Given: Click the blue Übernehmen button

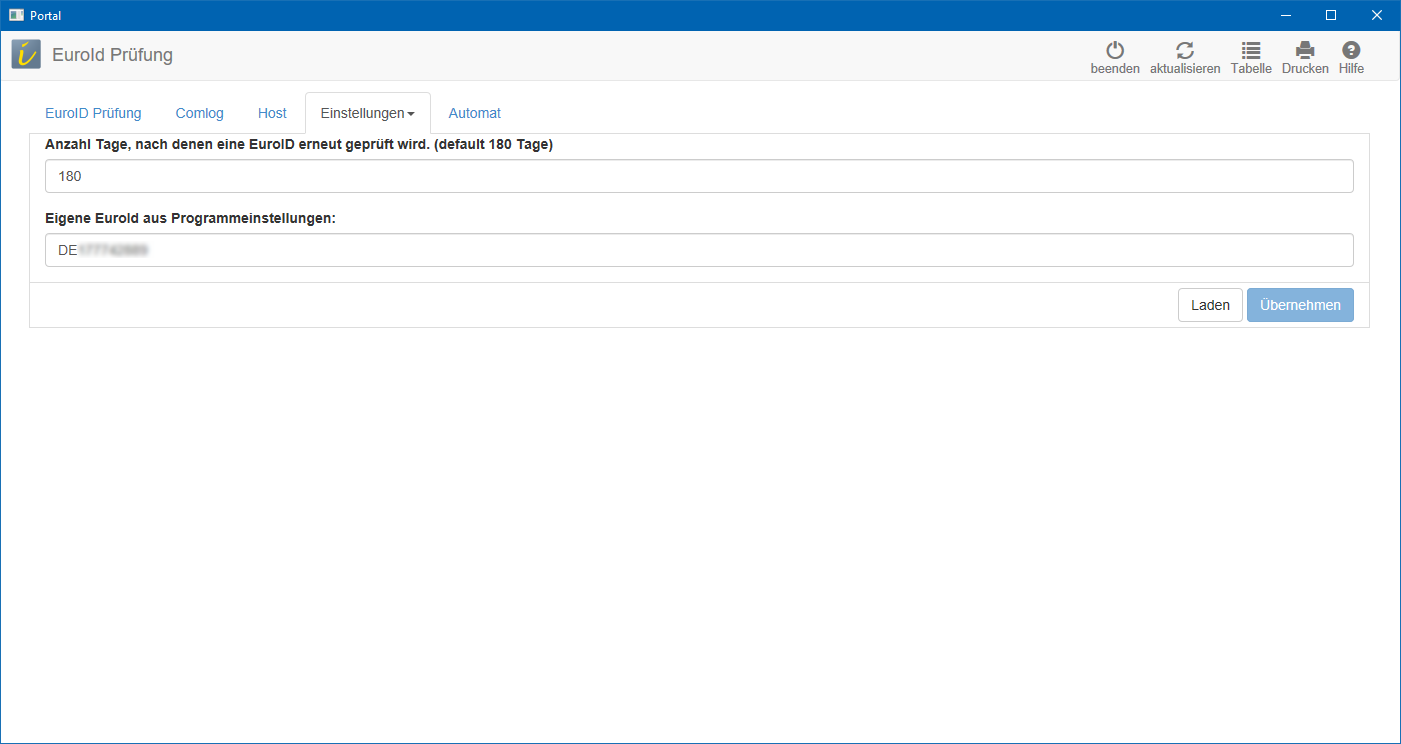Looking at the screenshot, I should pyautogui.click(x=1299, y=305).
